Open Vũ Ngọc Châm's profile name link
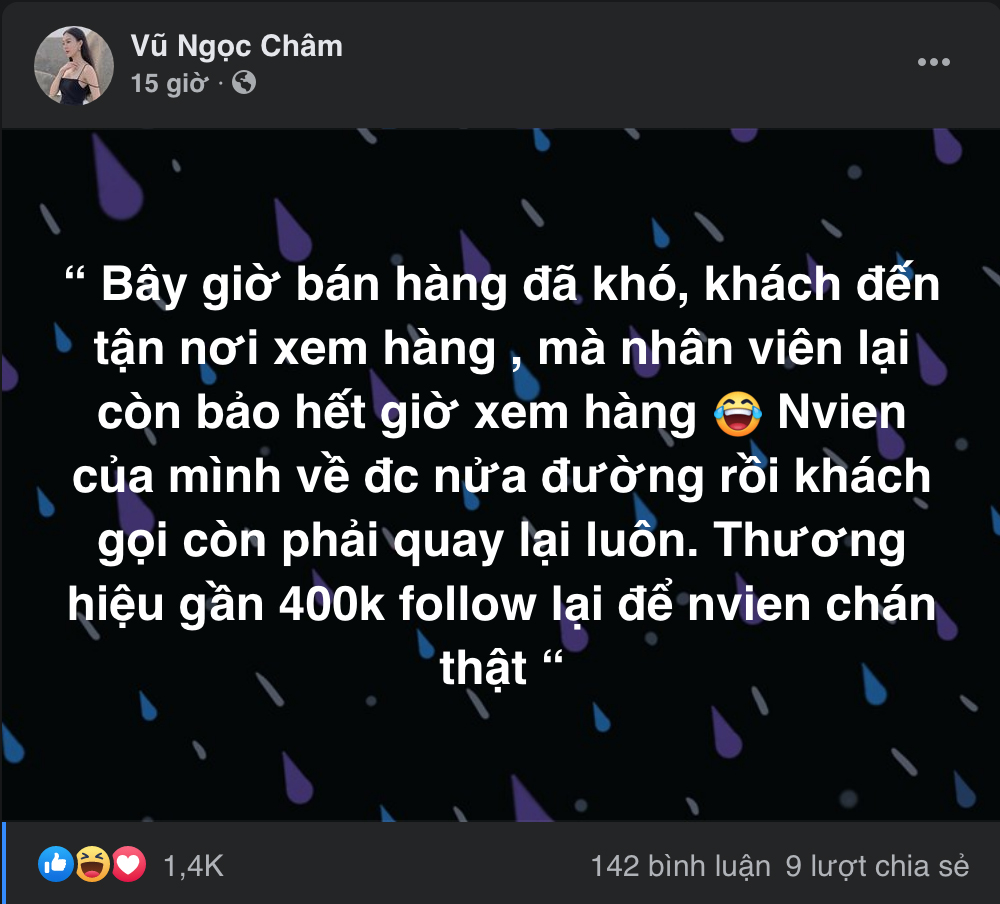This screenshot has width=1000, height=904. pyautogui.click(x=237, y=46)
